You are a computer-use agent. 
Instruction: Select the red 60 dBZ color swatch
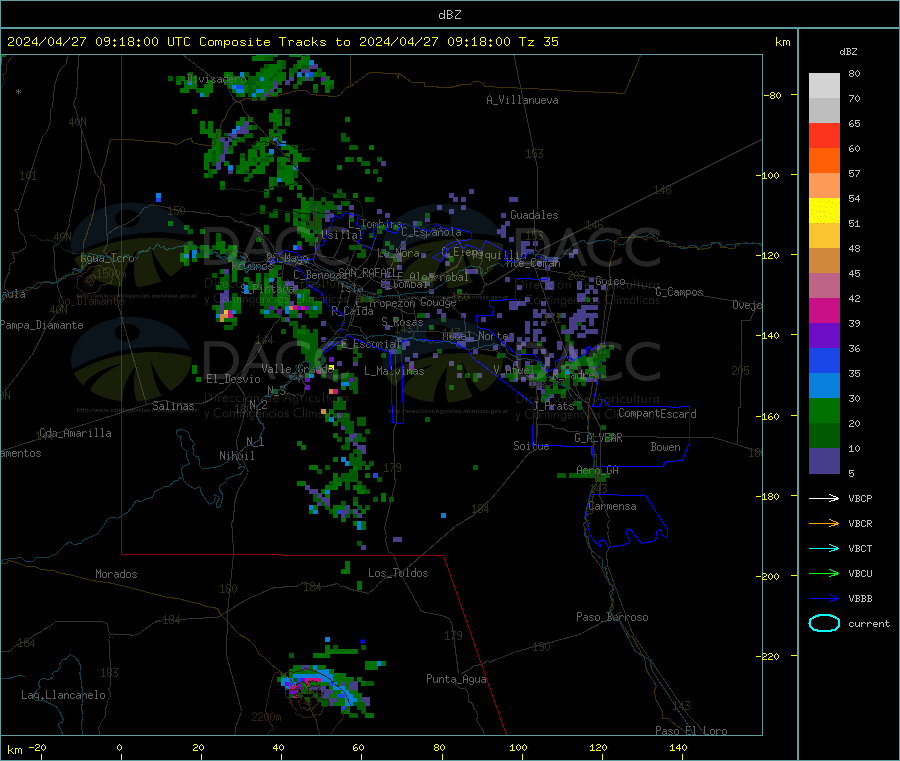click(x=824, y=135)
